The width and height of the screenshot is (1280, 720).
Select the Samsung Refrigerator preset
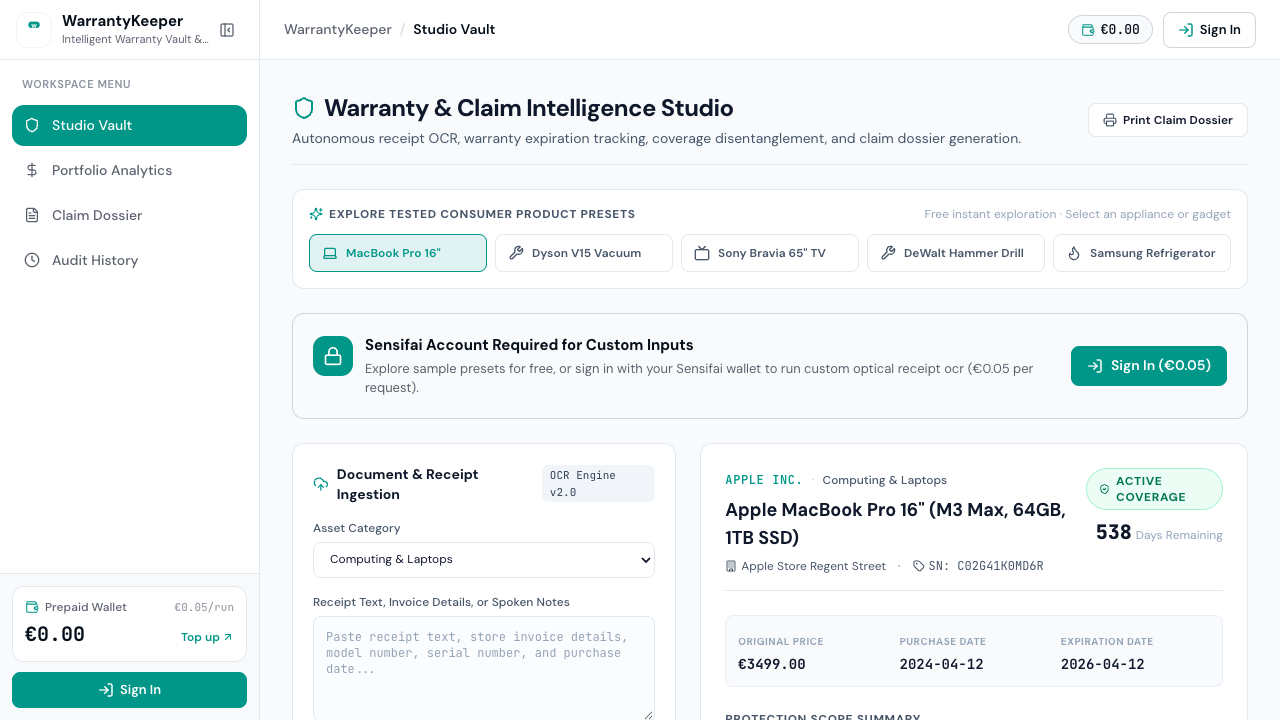click(x=1142, y=253)
